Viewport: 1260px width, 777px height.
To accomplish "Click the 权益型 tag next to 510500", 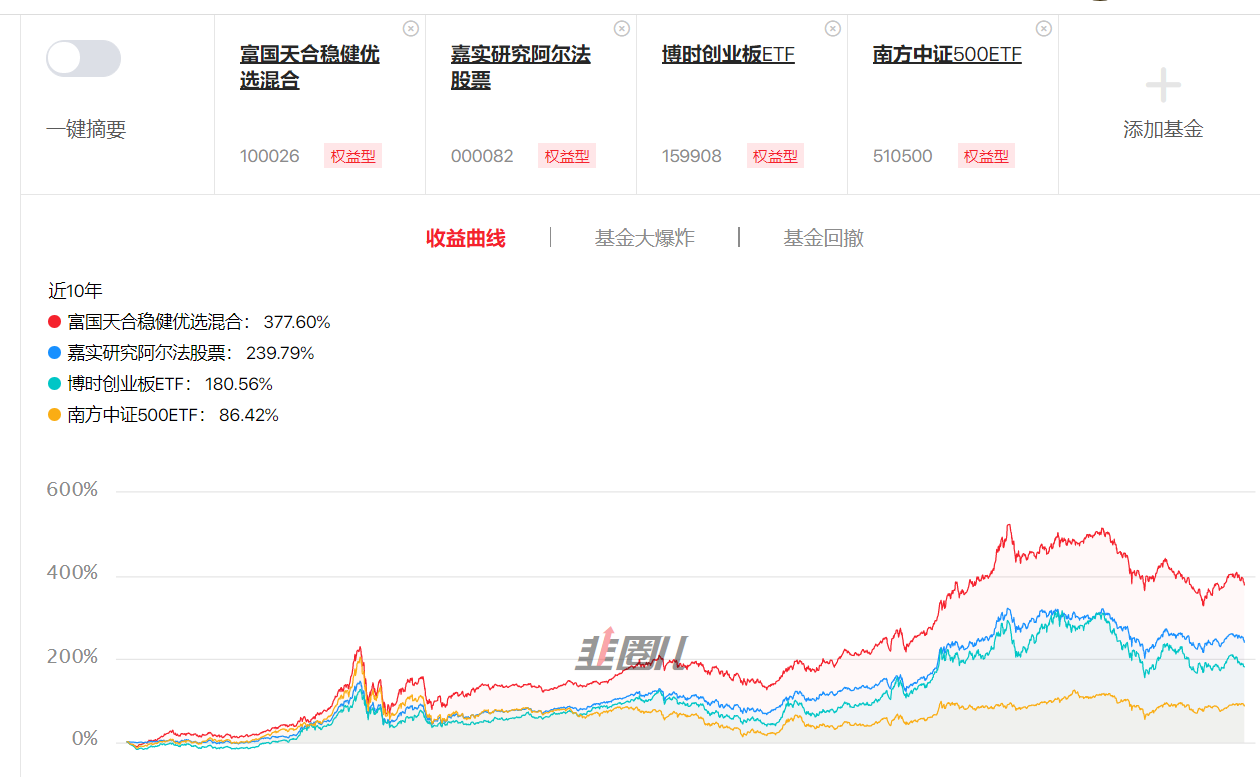I will tap(986, 156).
